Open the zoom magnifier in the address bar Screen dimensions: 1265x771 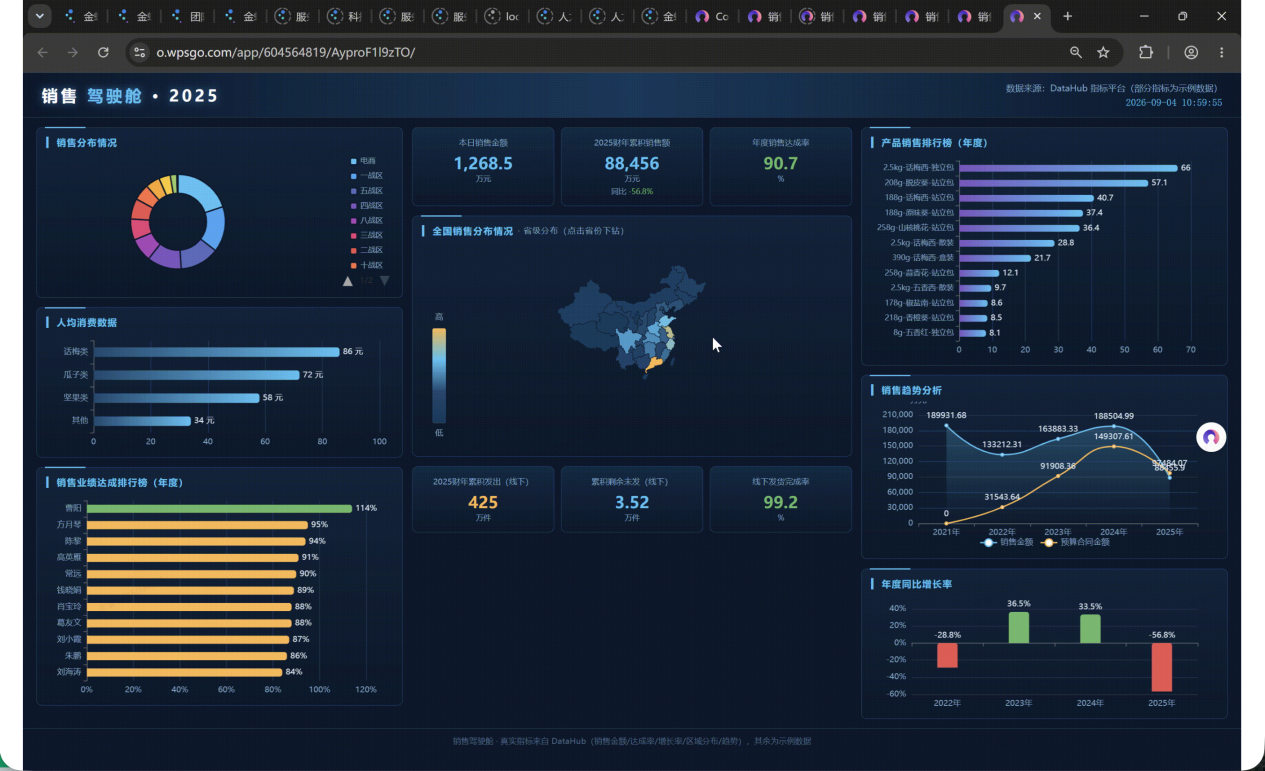[x=1076, y=52]
